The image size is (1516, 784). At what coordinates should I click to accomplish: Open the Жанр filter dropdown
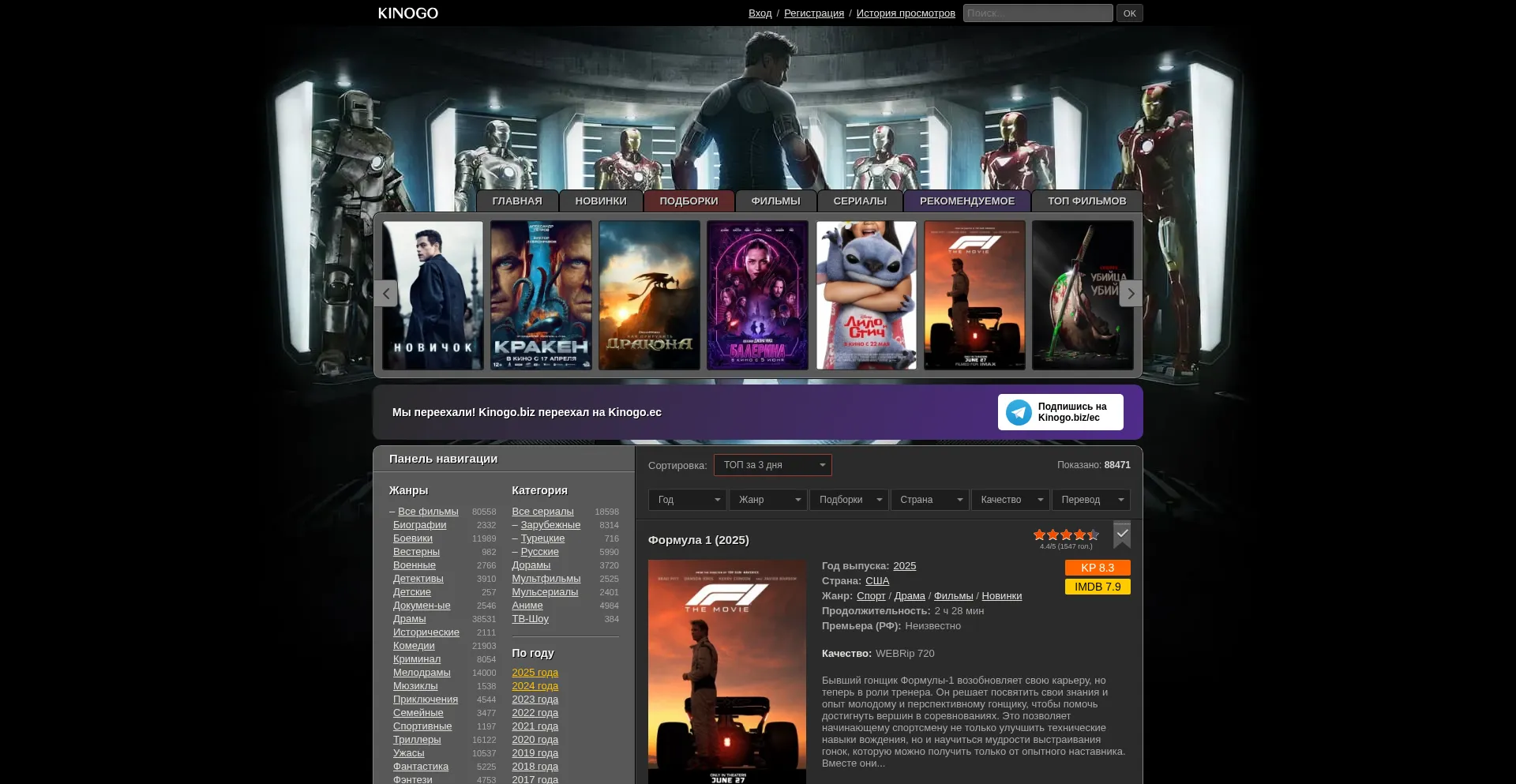pos(767,500)
